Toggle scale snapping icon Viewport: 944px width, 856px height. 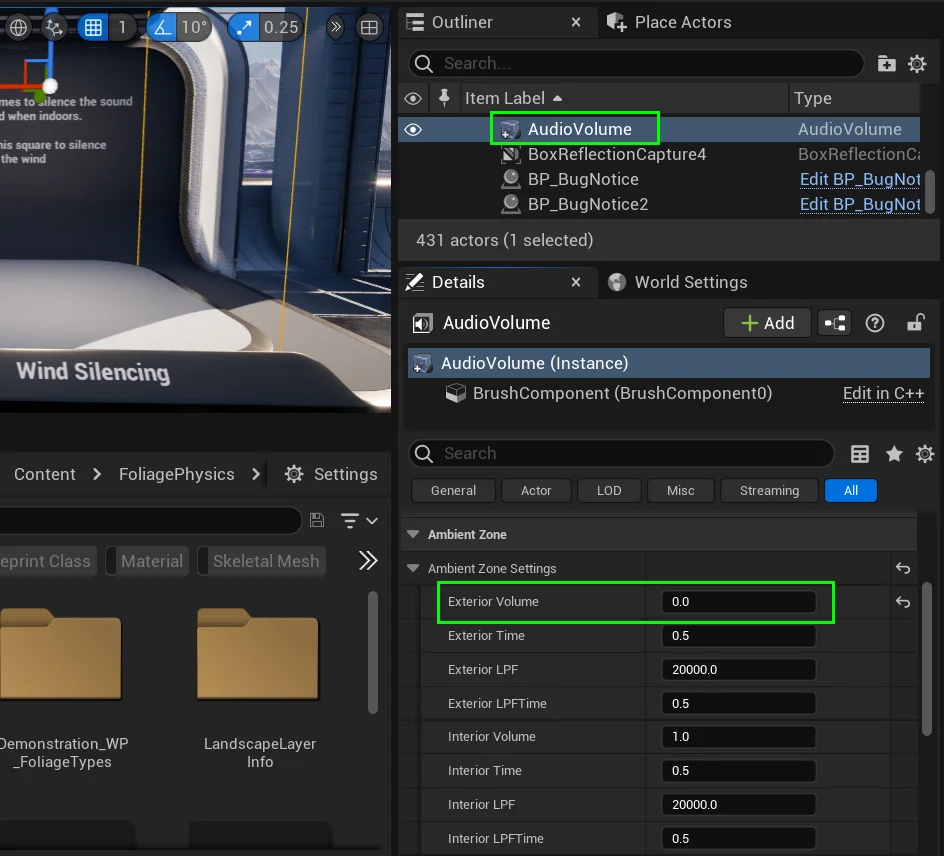243,27
